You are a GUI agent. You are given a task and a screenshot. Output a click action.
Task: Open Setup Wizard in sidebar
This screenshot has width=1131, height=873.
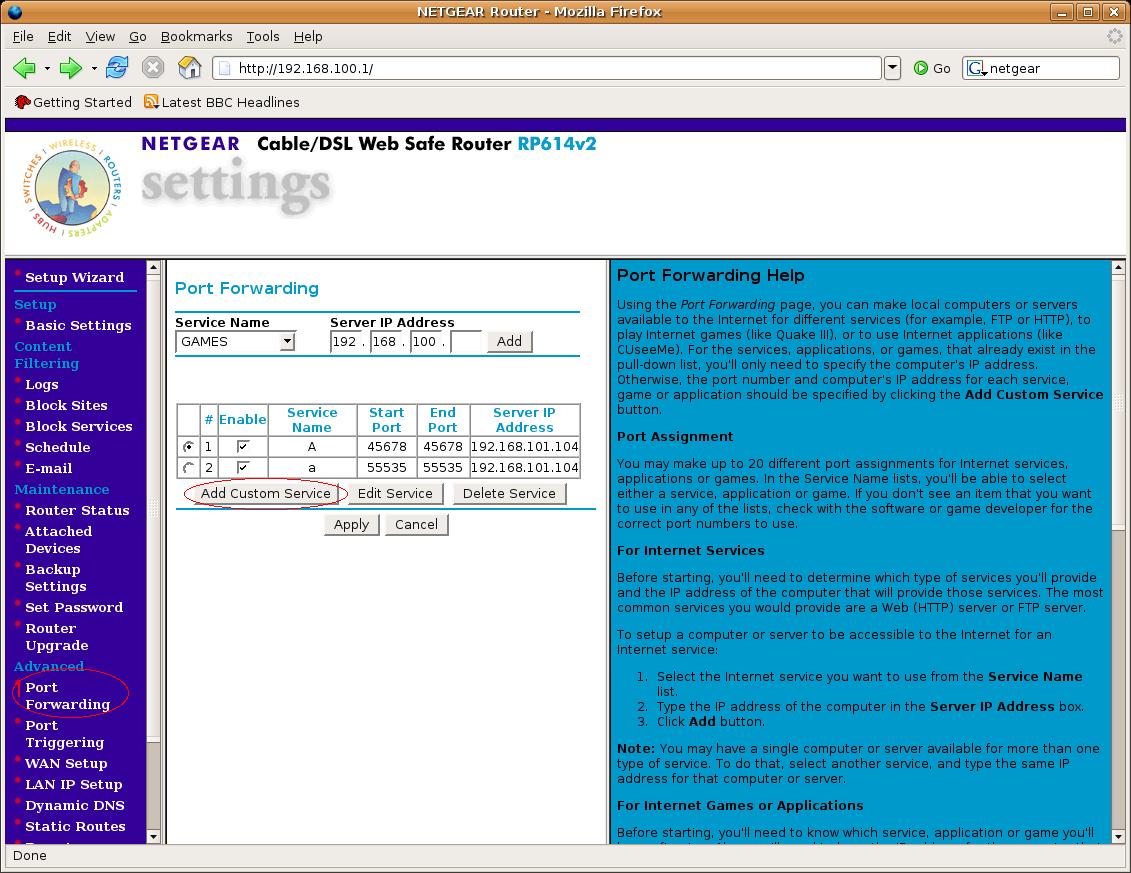click(74, 278)
